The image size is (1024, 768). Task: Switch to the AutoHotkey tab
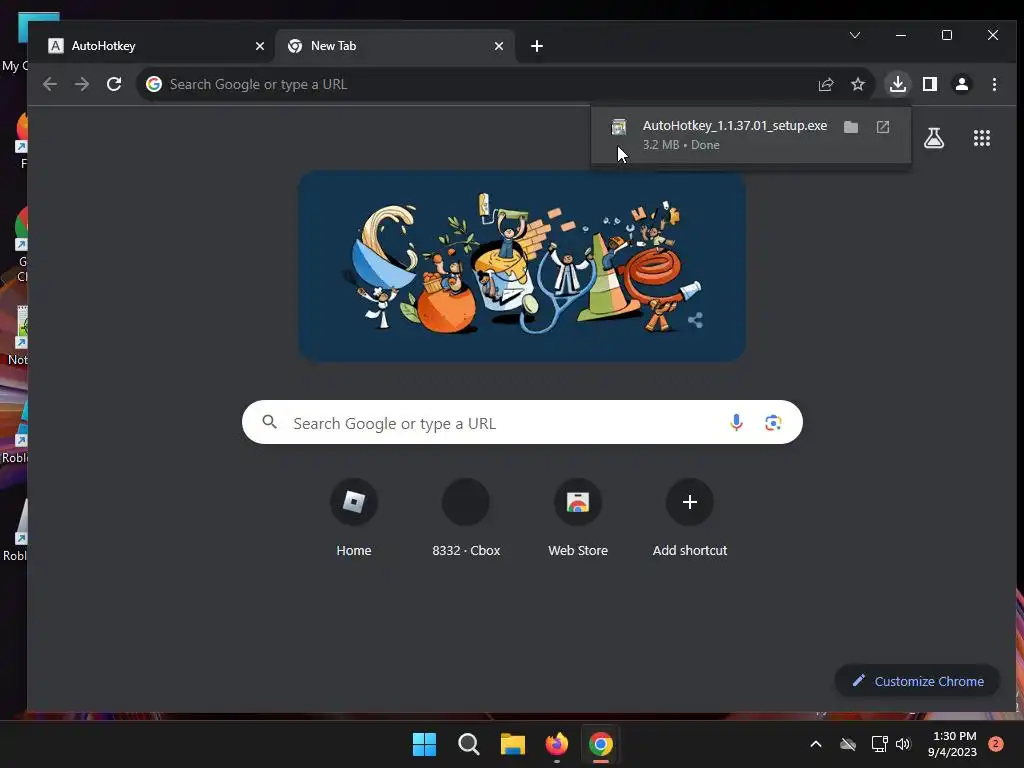point(155,46)
